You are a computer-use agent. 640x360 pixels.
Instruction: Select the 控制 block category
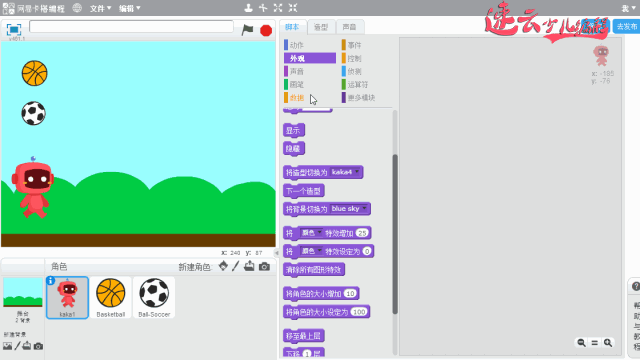coord(354,58)
